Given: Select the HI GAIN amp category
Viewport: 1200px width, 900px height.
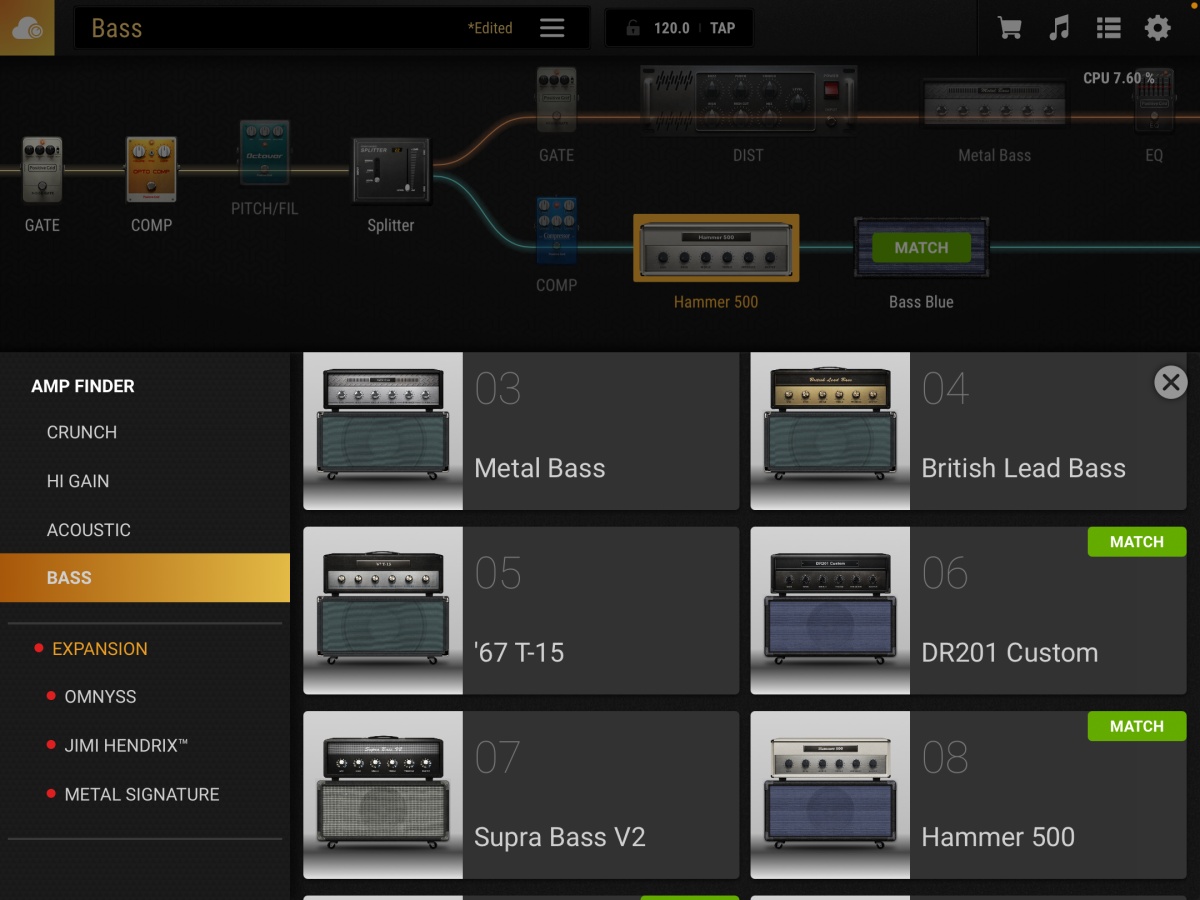Looking at the screenshot, I should tap(78, 481).
